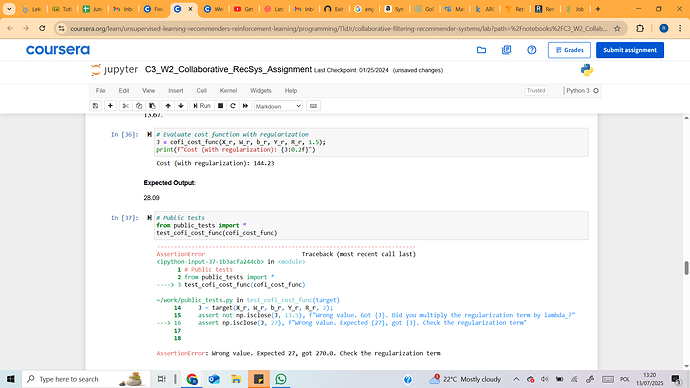Open File Explorer from taskbar
Viewport: 690px width, 388px height.
tap(236, 379)
